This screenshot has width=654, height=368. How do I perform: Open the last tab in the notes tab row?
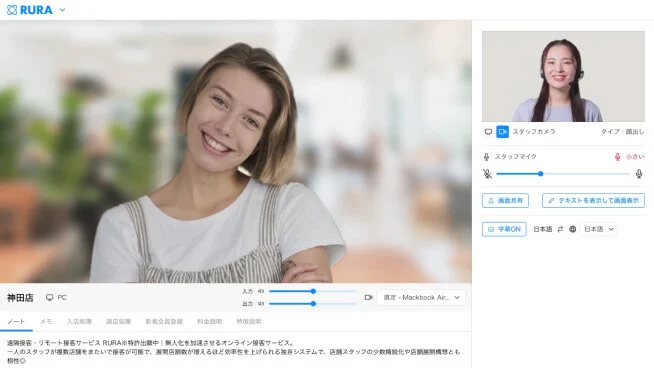click(x=249, y=322)
